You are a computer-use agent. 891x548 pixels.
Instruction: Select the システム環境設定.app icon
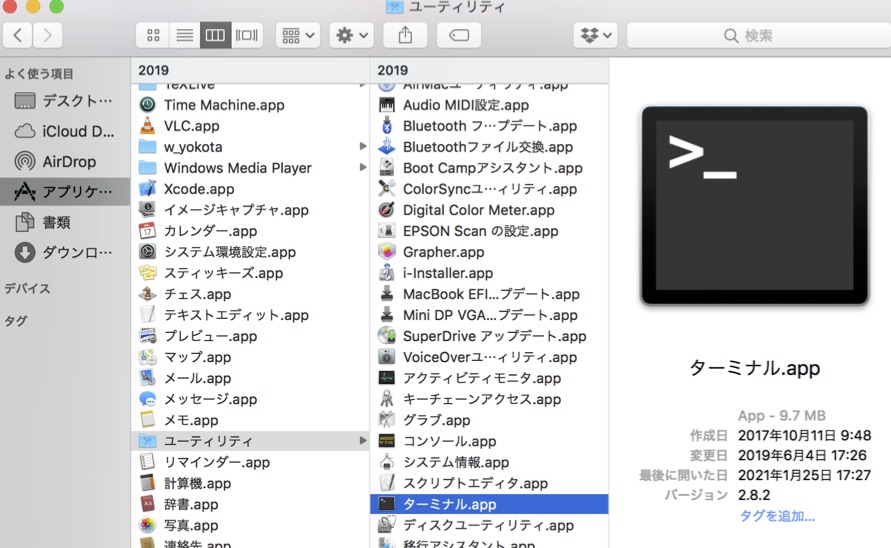point(147,251)
